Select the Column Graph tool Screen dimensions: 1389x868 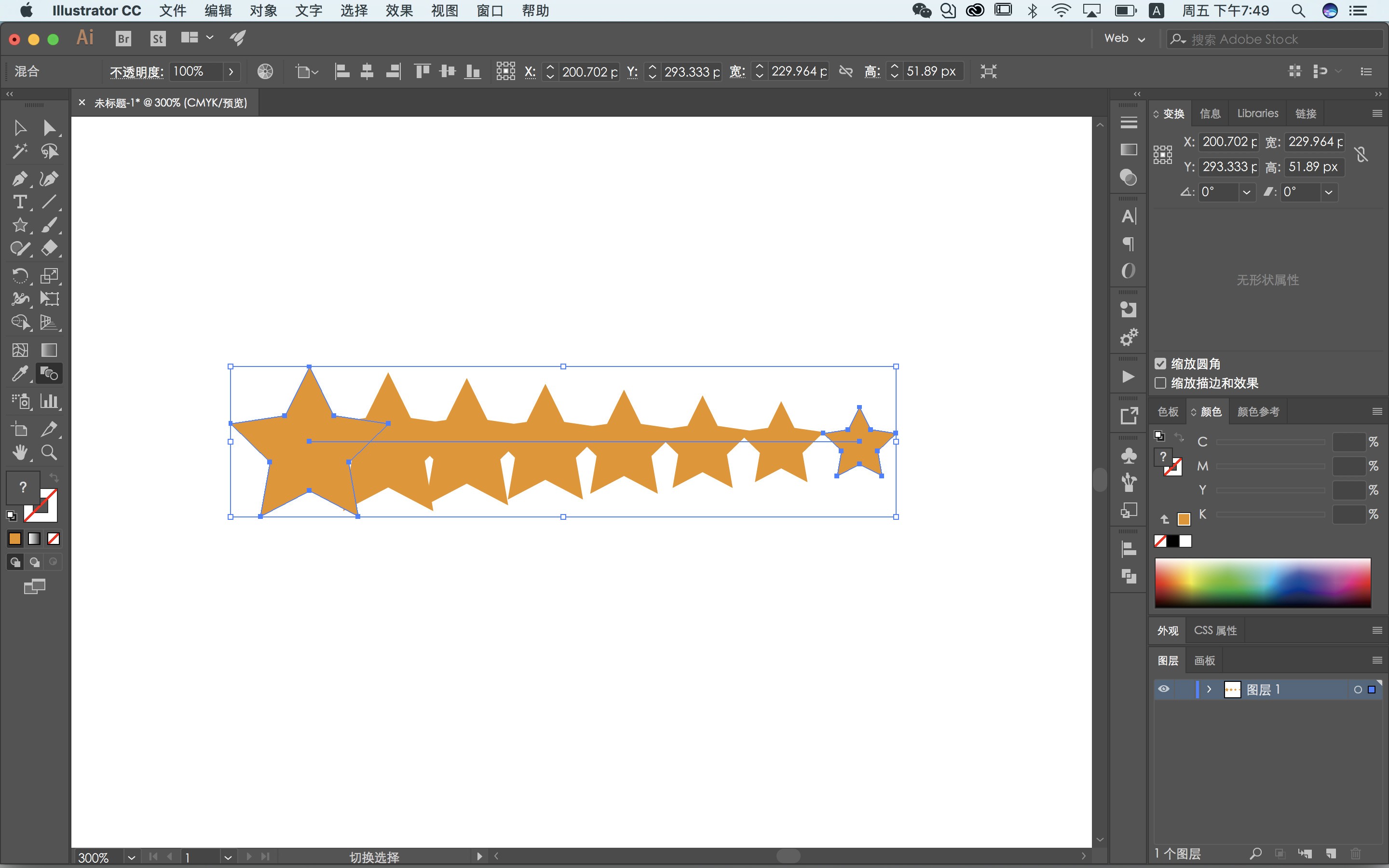(x=49, y=401)
